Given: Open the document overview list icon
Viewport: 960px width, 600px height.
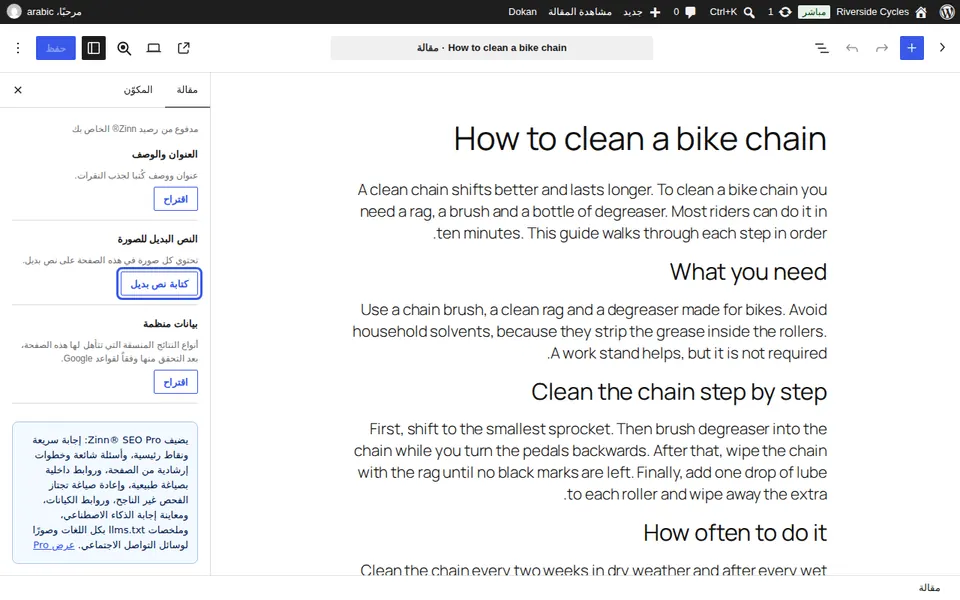Looking at the screenshot, I should click(822, 48).
